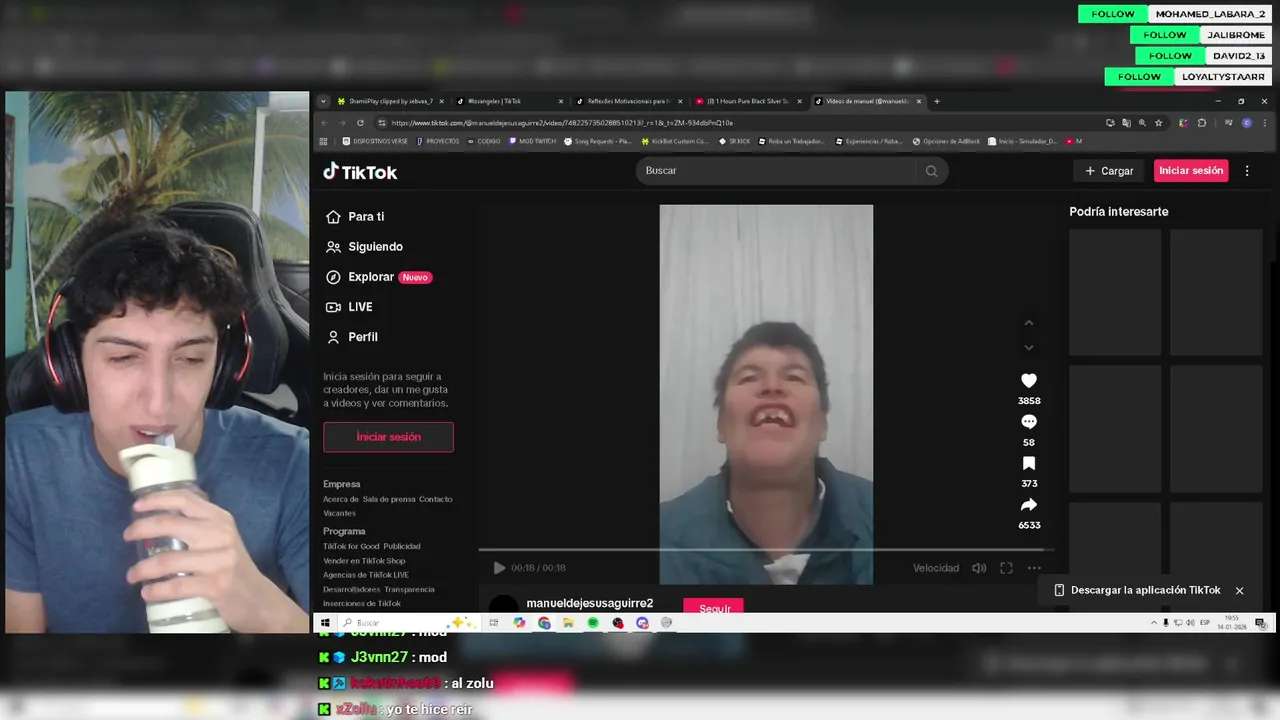Viewport: 1280px width, 720px height.
Task: Open a new browser tab
Action: point(937,101)
